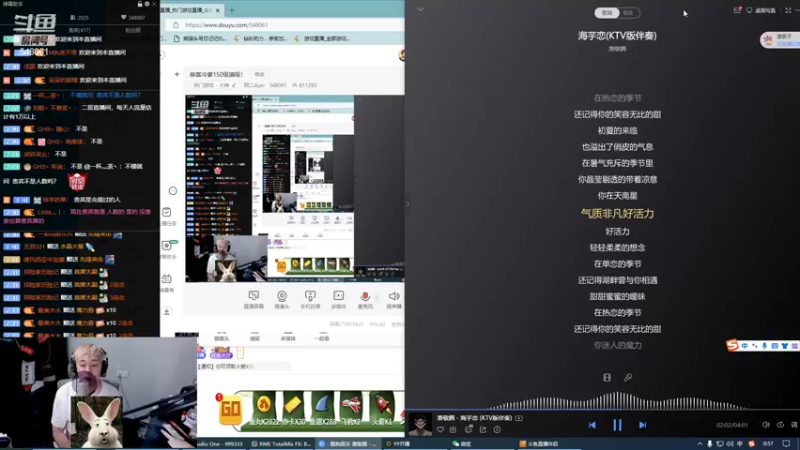
Task: Click the round minus icon in left sidebar
Action: [x=173, y=191]
